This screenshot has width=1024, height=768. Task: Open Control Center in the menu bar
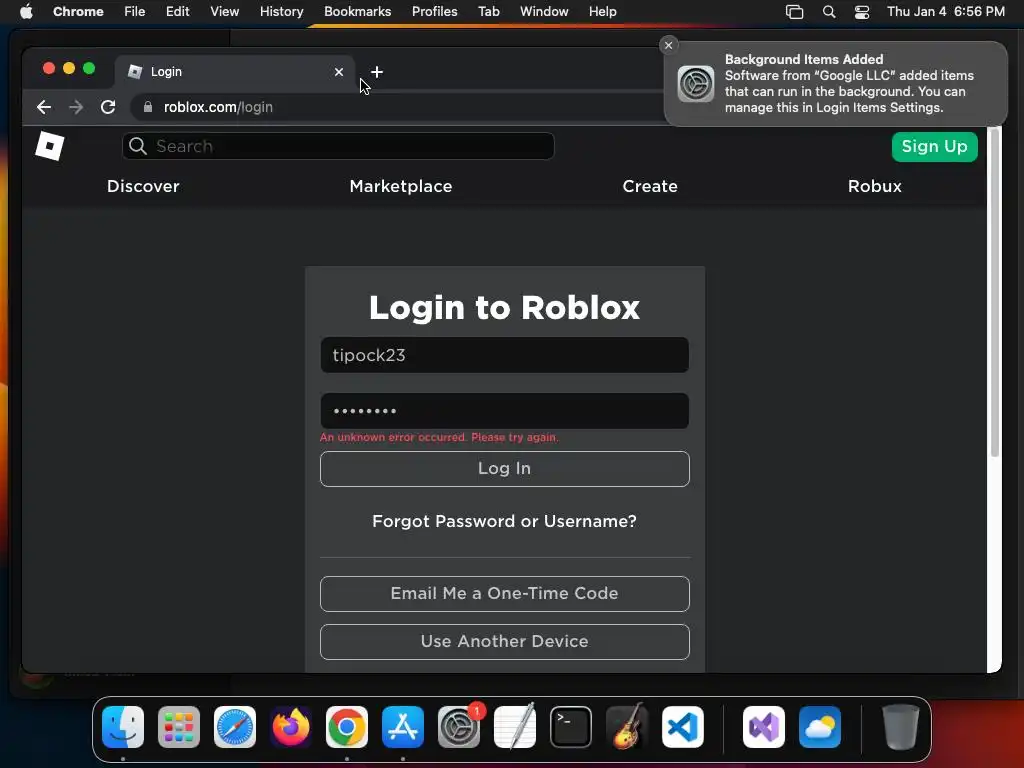(x=862, y=12)
